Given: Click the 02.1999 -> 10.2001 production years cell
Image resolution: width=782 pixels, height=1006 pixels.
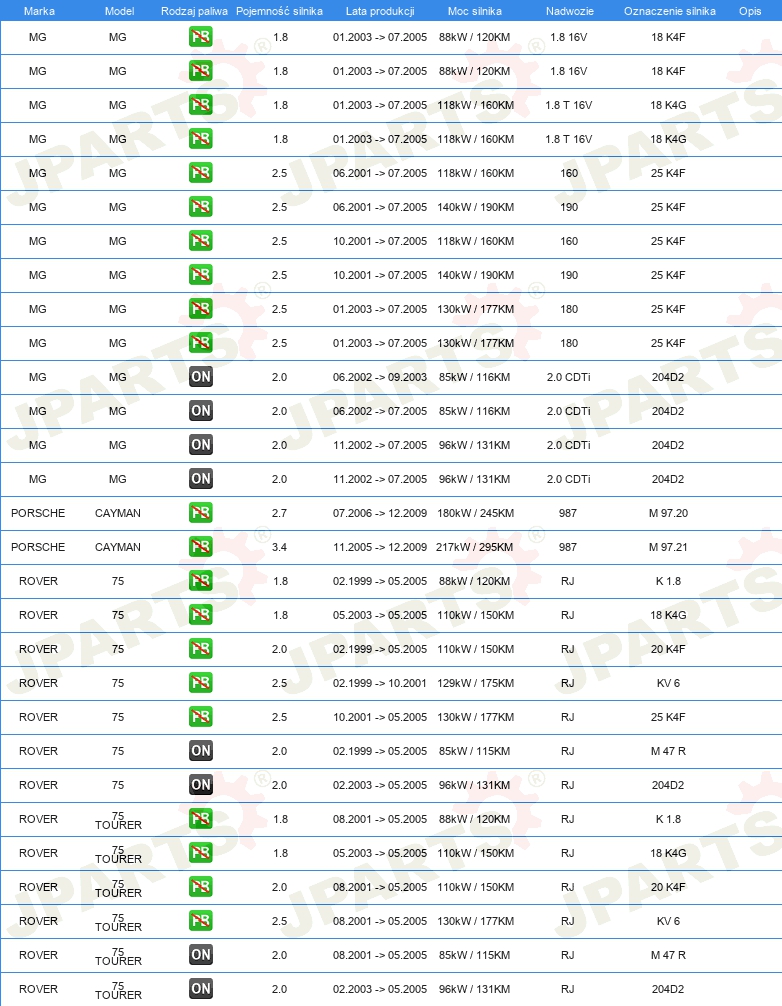Looking at the screenshot, I should [x=380, y=683].
